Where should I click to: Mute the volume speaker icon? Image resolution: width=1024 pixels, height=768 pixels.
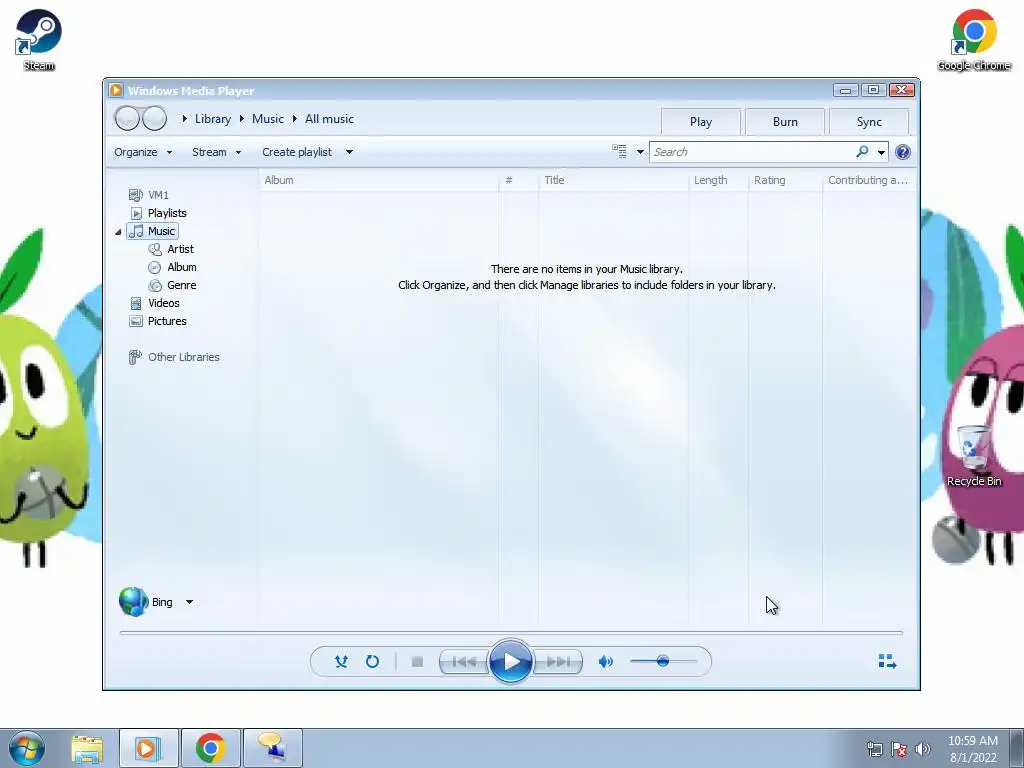pyautogui.click(x=605, y=662)
